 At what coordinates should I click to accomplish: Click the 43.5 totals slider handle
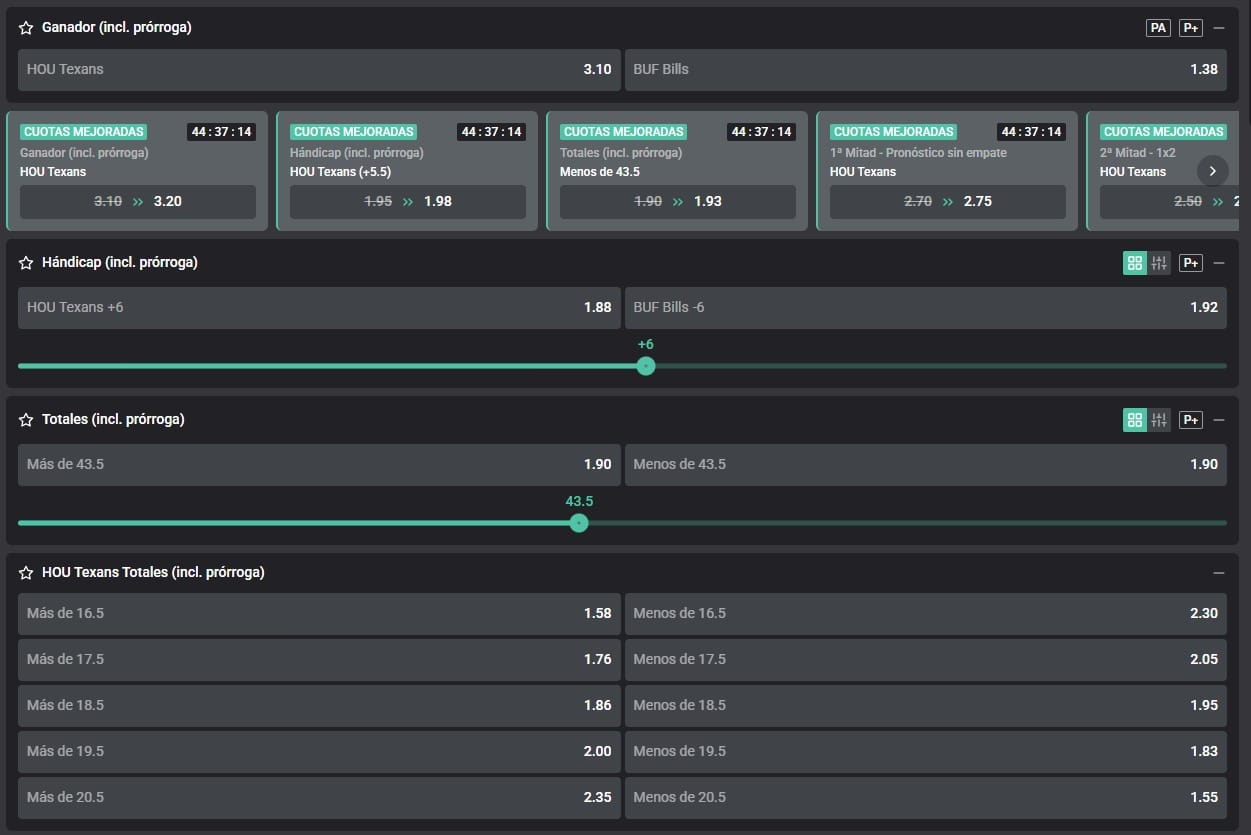[578, 523]
